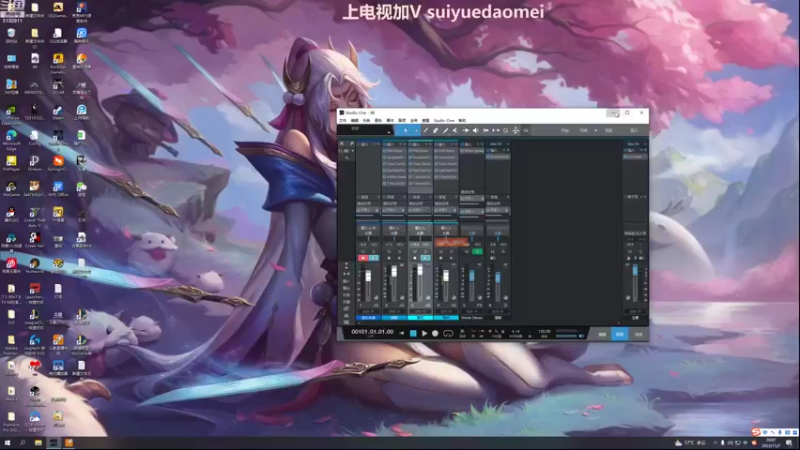
Task: Click the Main channel's volume fader
Action: click(x=635, y=270)
